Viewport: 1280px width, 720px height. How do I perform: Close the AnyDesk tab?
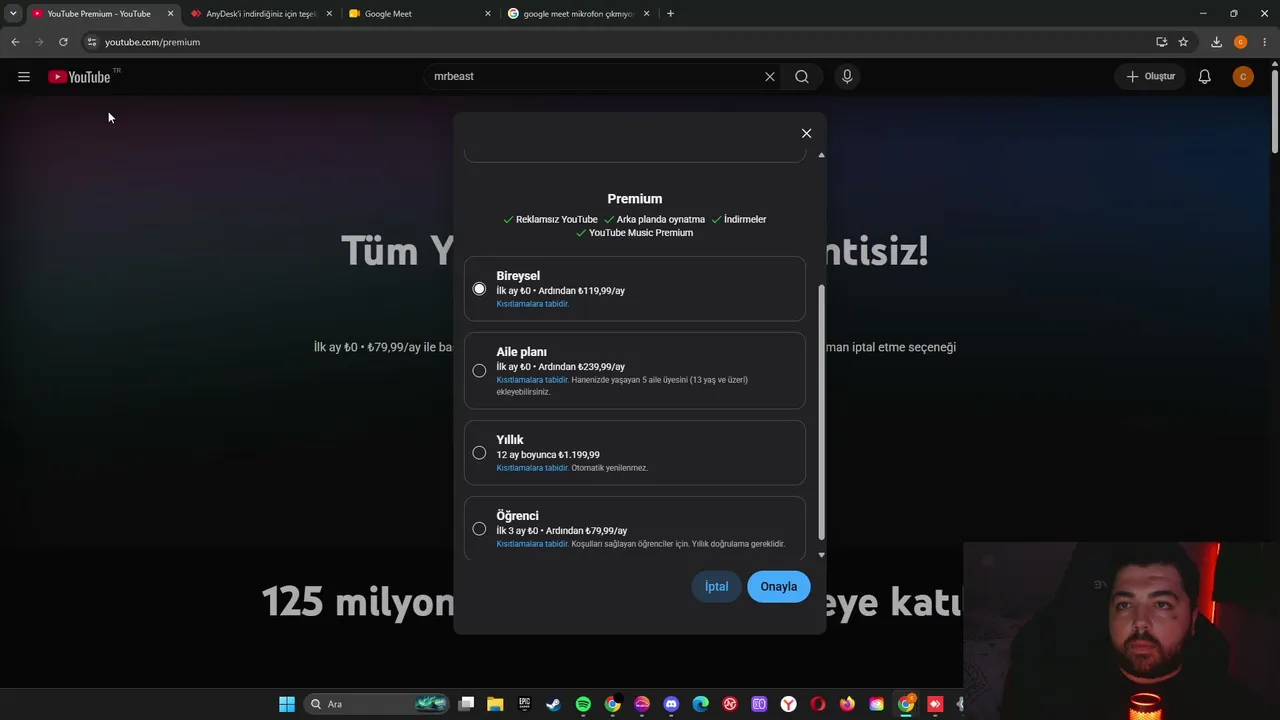329,14
